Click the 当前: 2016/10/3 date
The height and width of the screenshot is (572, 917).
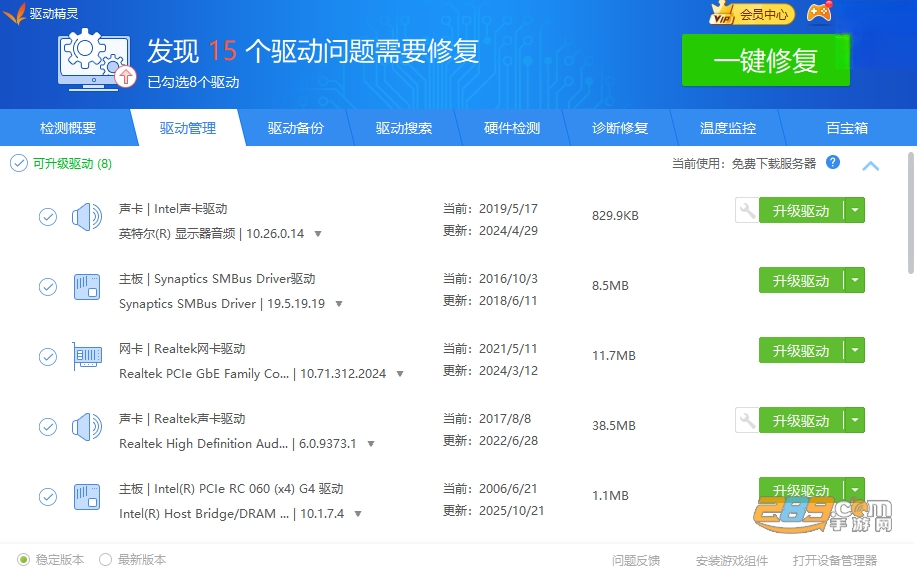pos(490,278)
